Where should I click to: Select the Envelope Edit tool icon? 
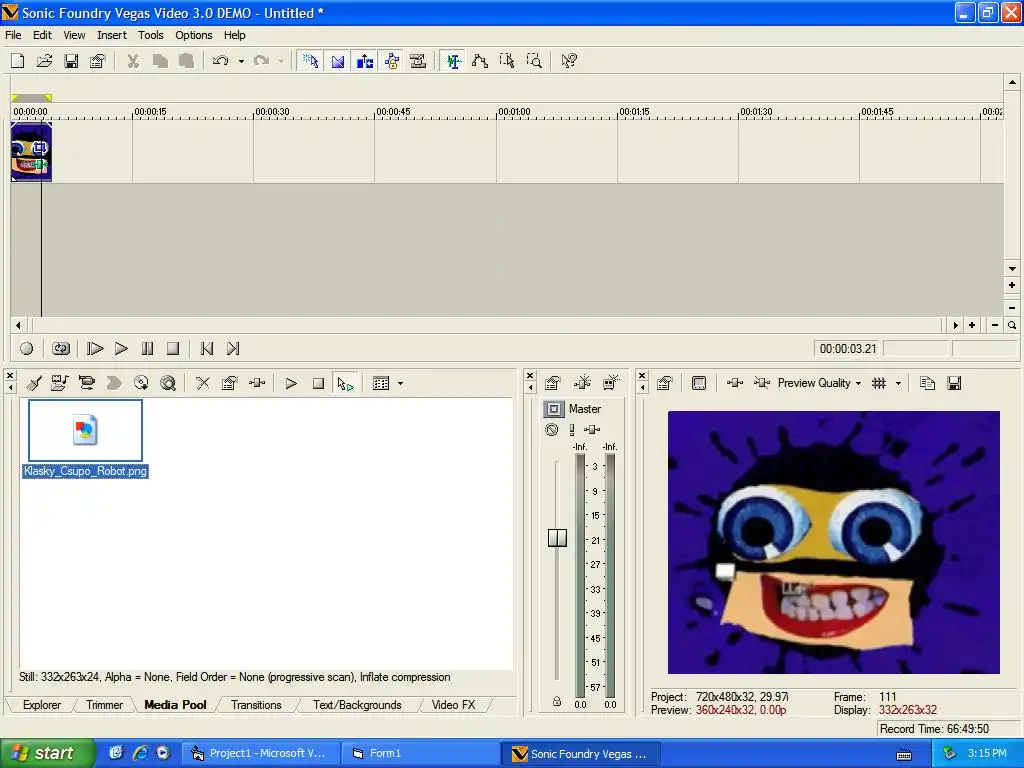point(480,61)
